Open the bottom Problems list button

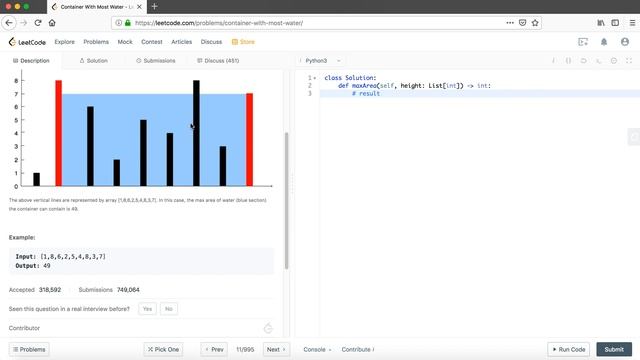(29, 349)
